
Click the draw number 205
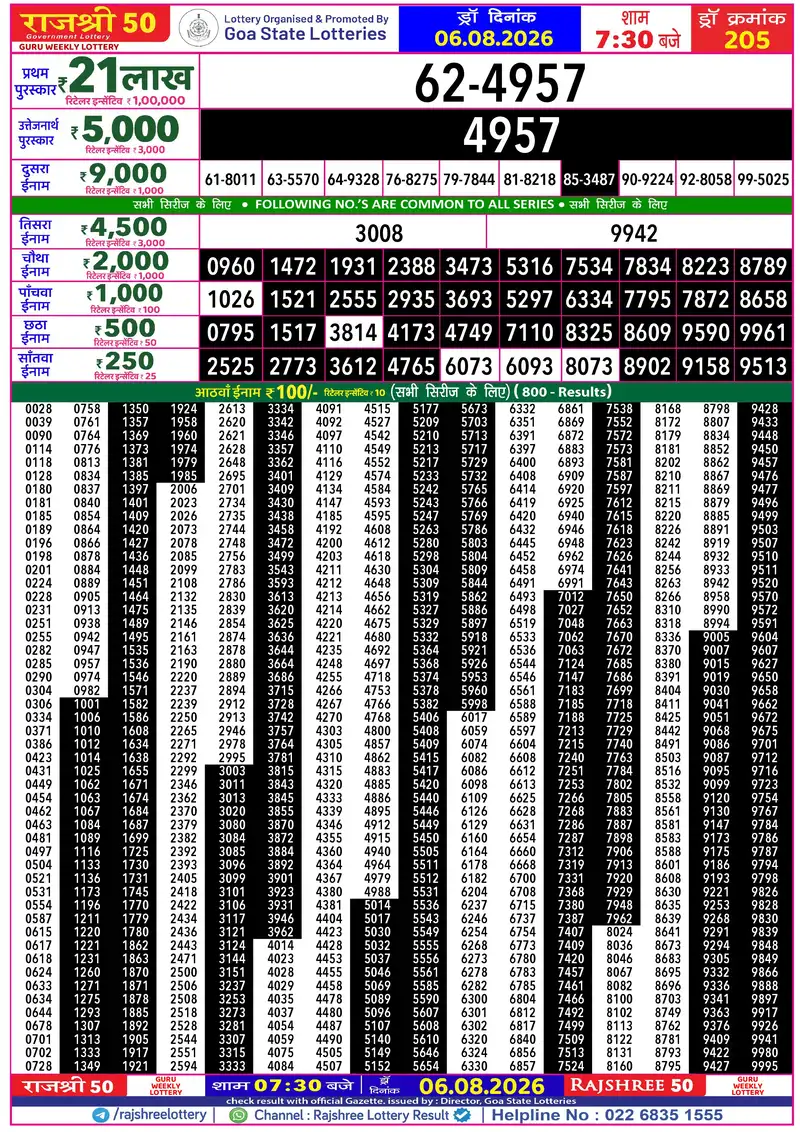click(x=747, y=39)
